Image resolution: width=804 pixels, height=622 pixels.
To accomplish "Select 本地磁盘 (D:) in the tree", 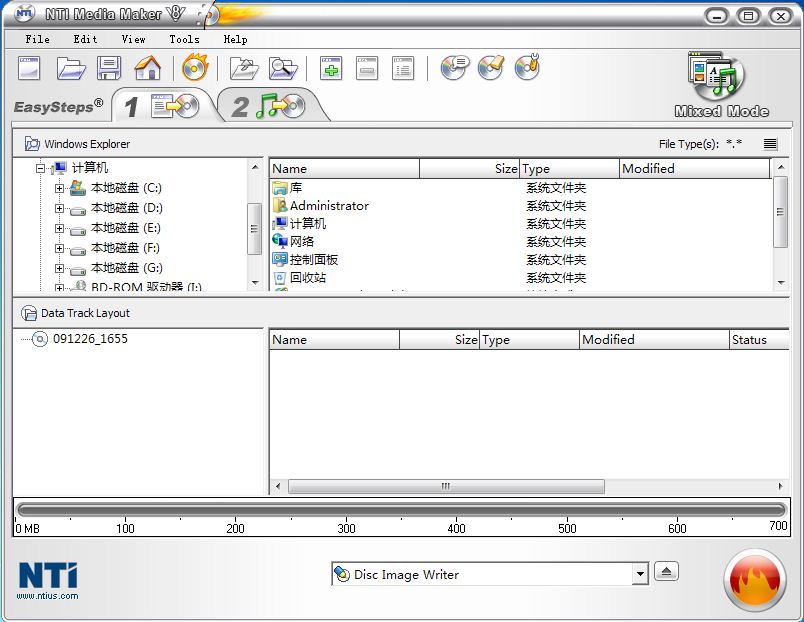I will 127,208.
